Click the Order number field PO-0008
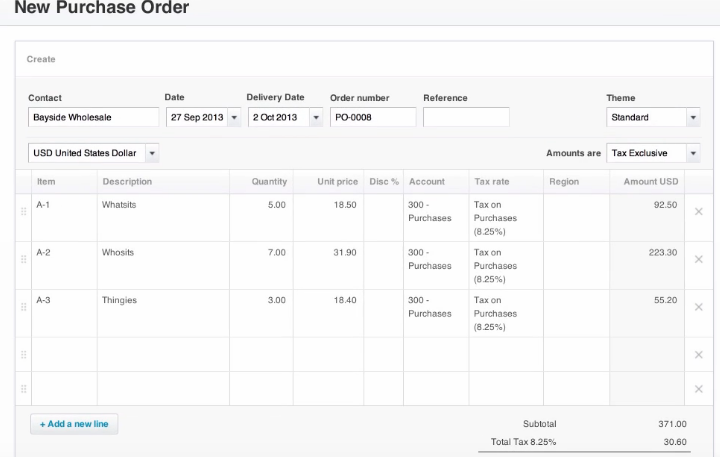Viewport: 720px width, 457px height. 373,117
